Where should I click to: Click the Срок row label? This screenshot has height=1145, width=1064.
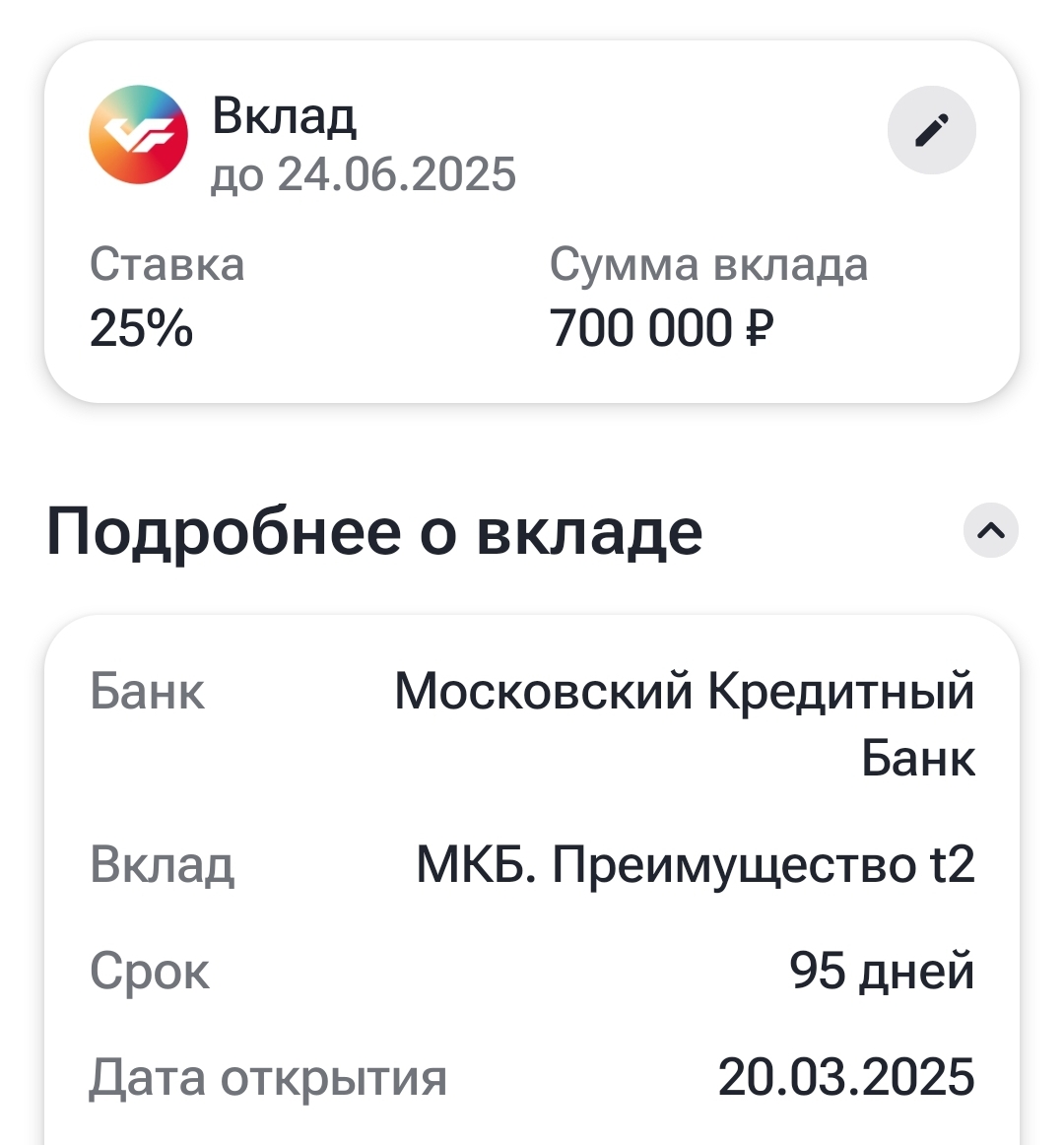coord(150,972)
